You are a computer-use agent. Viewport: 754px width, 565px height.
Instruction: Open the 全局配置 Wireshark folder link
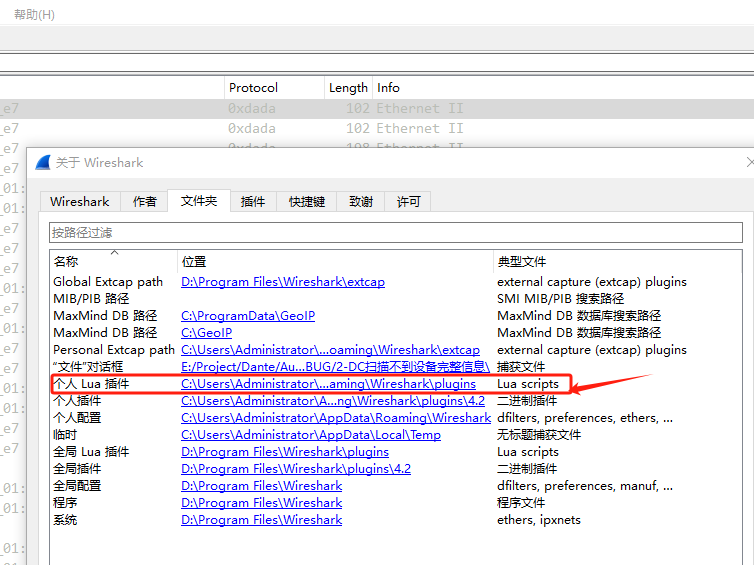261,486
